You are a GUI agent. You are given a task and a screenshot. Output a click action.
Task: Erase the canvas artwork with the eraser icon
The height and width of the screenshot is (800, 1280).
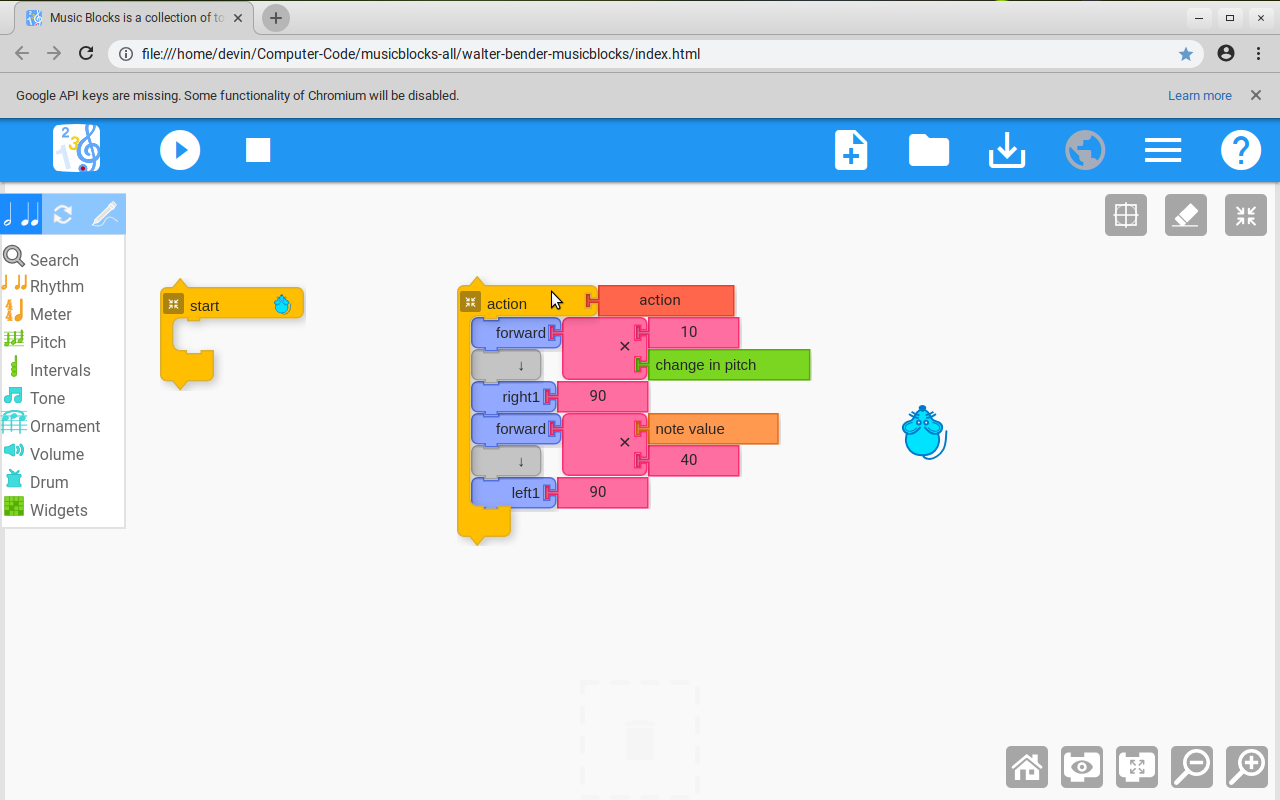[x=1185, y=214]
